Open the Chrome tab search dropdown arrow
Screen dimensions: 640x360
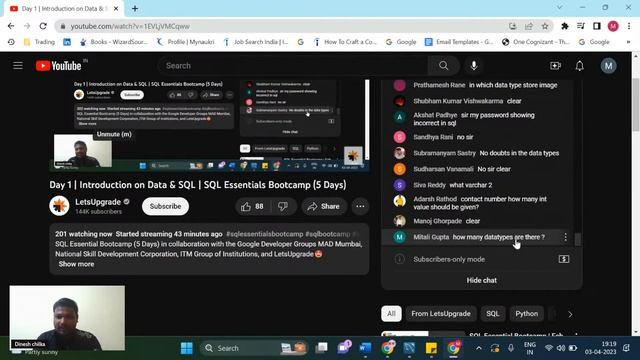point(560,7)
